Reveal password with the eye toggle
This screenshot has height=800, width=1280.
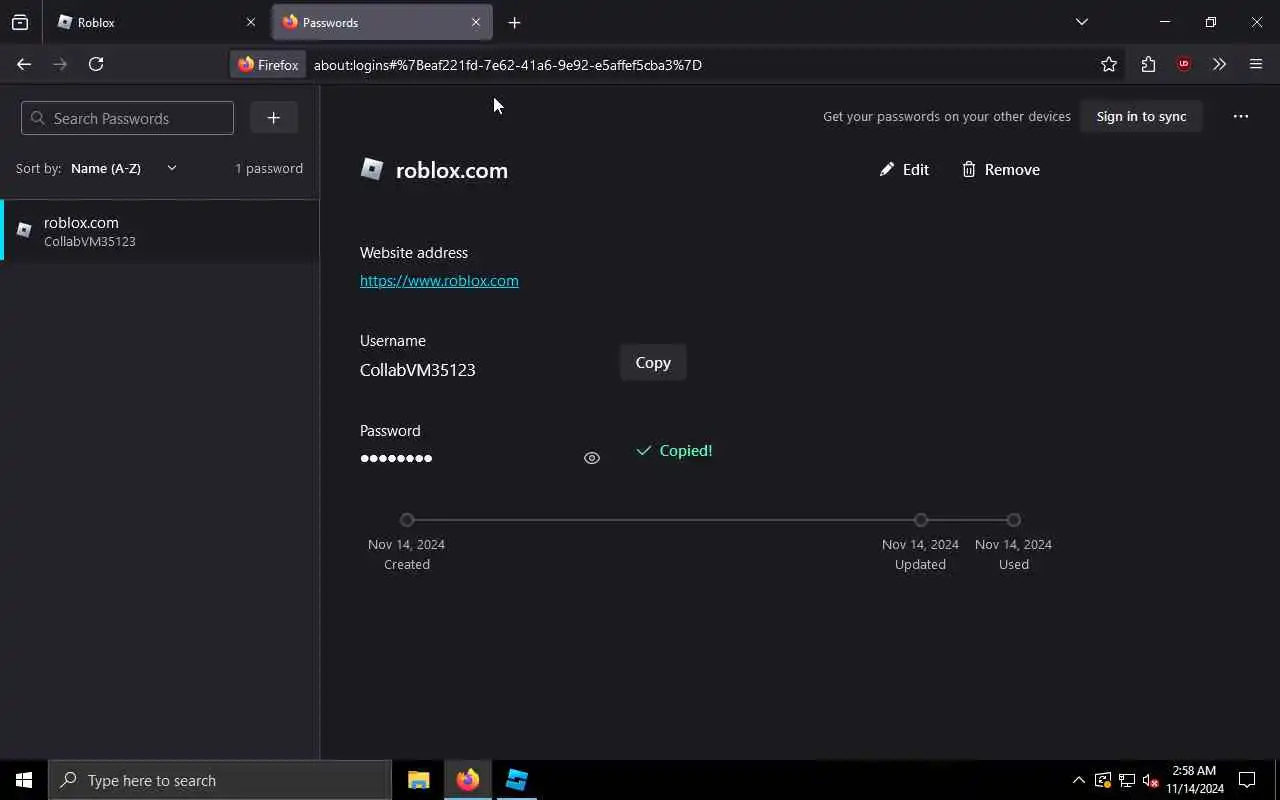[x=592, y=458]
